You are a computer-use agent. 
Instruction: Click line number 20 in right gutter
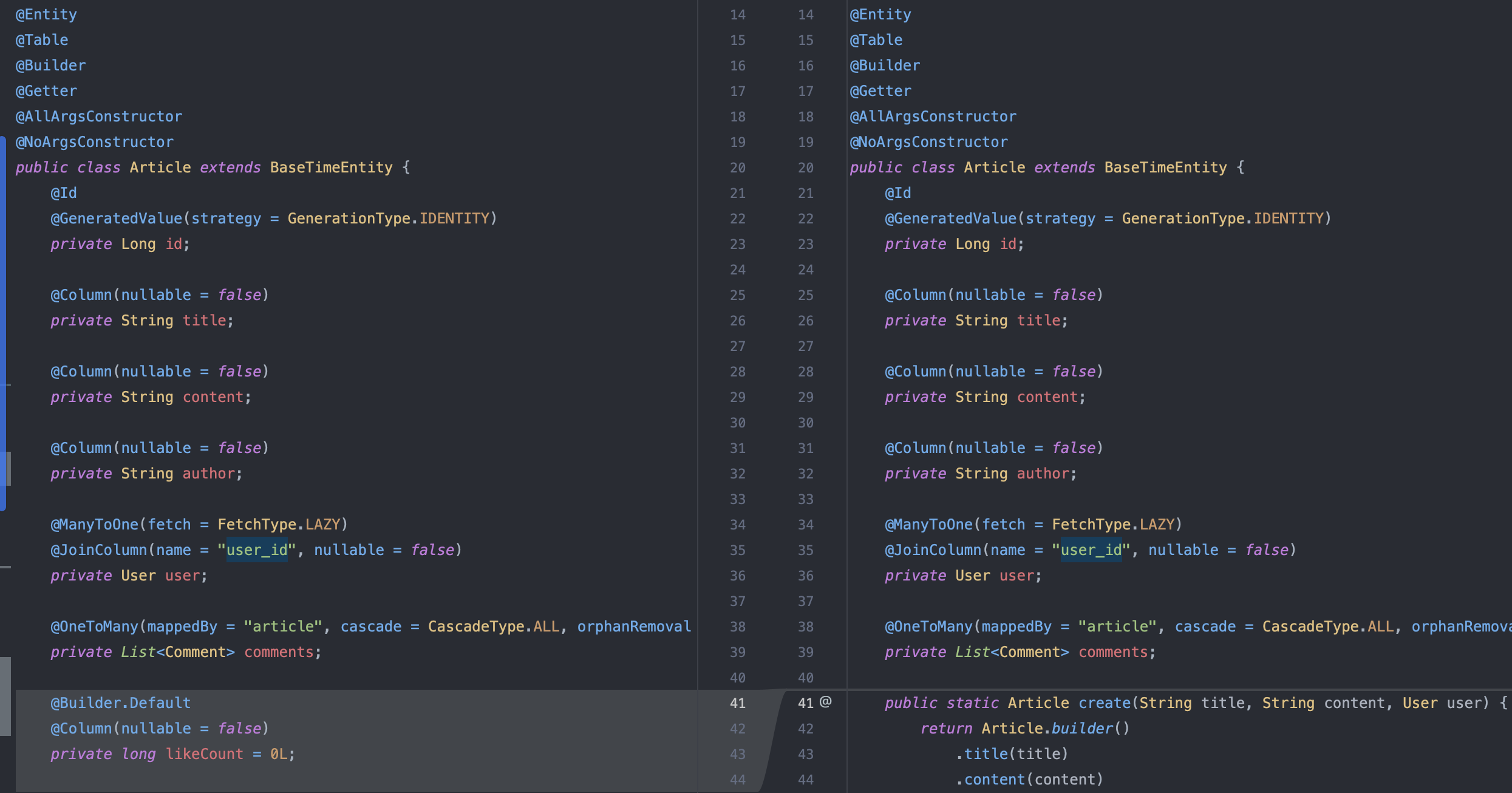pos(805,168)
